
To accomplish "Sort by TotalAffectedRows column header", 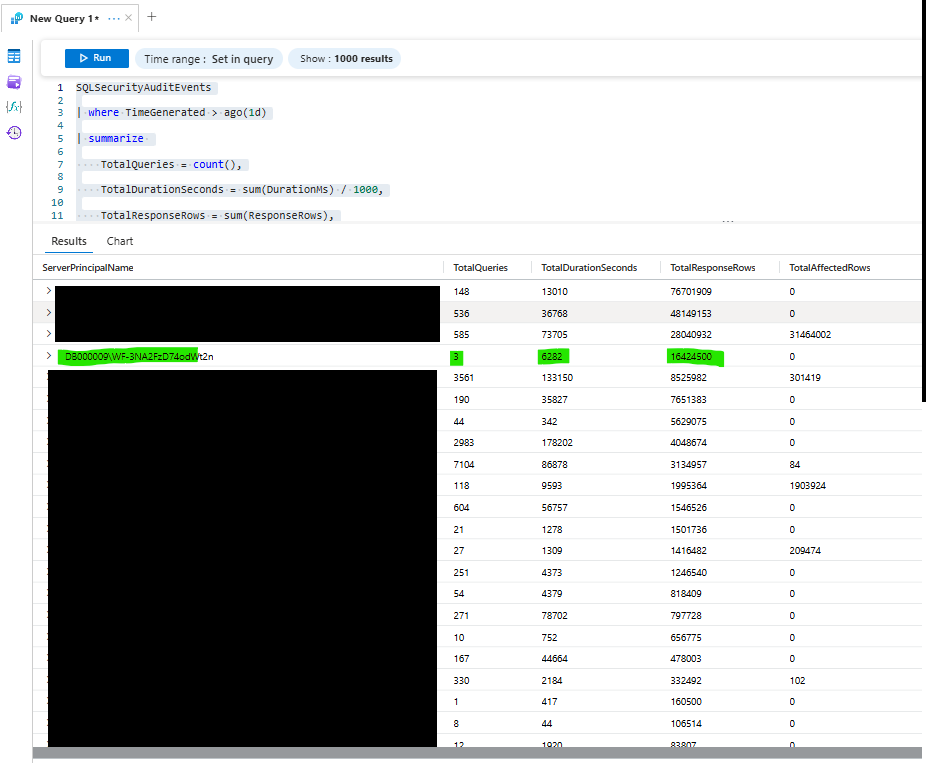I will pyautogui.click(x=829, y=268).
